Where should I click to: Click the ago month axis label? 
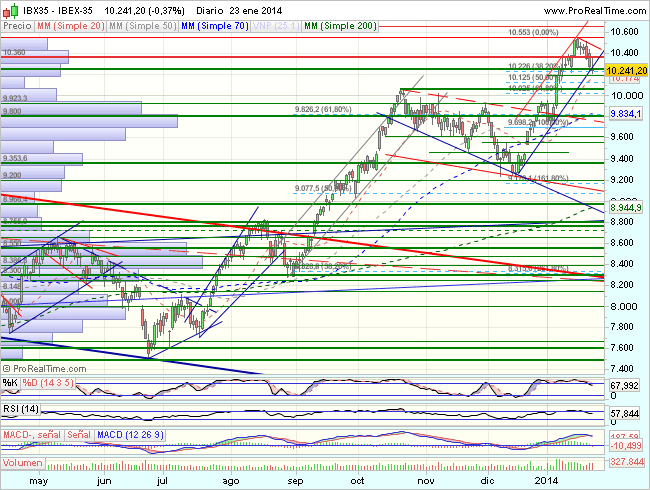[230, 481]
